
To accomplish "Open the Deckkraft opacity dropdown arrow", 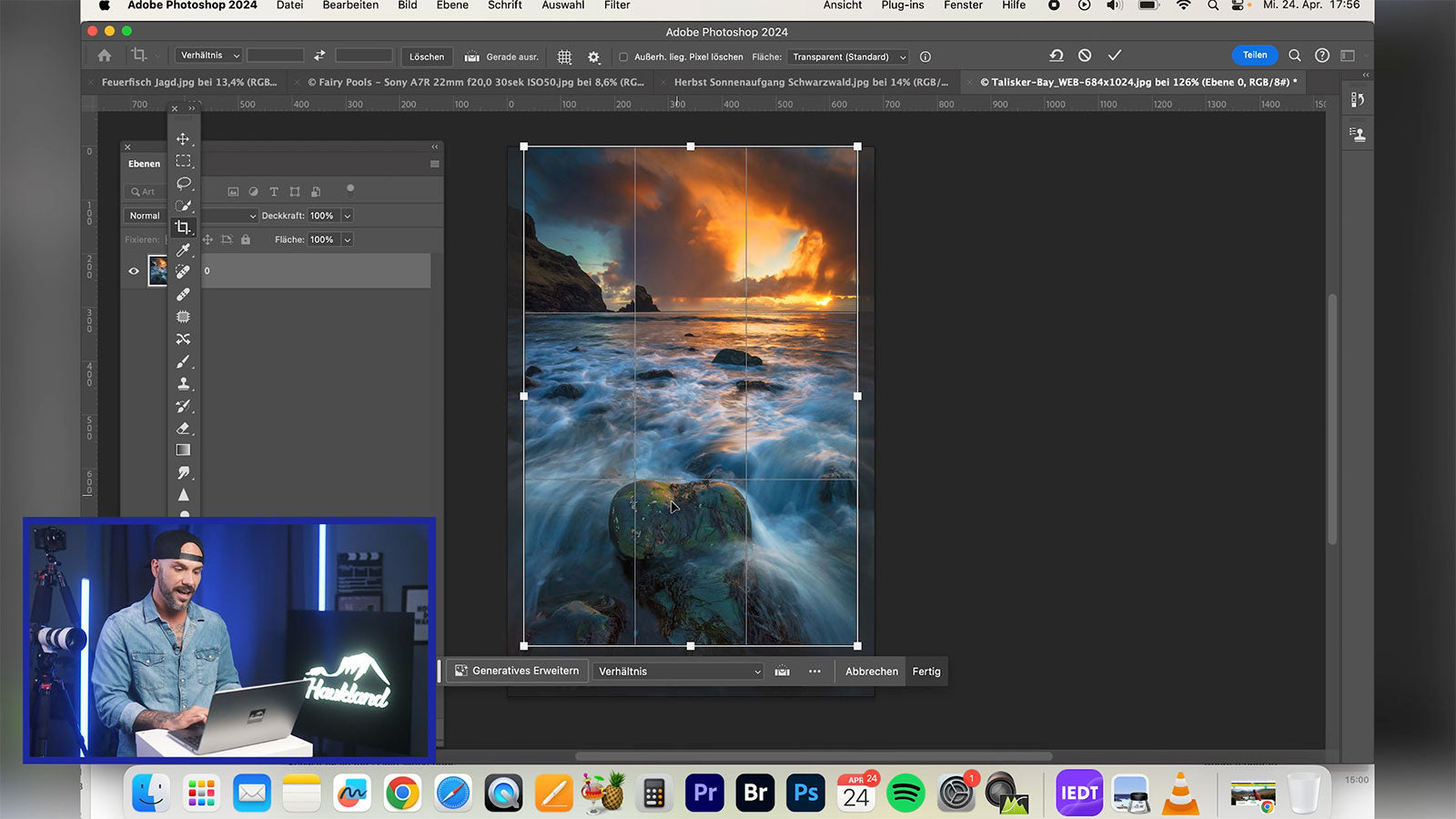I will [347, 216].
